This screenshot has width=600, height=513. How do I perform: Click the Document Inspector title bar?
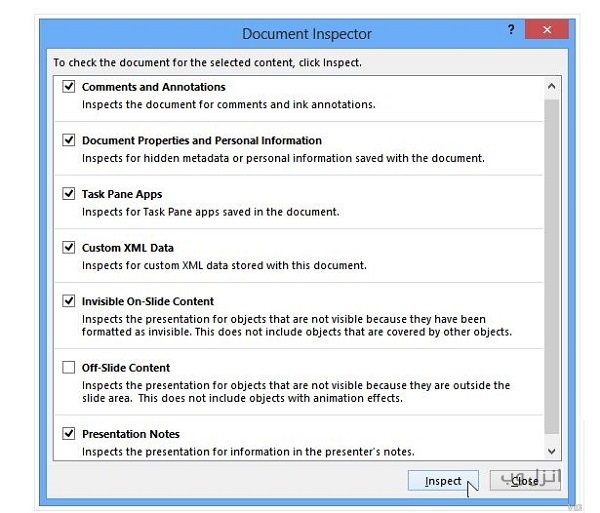pyautogui.click(x=300, y=34)
